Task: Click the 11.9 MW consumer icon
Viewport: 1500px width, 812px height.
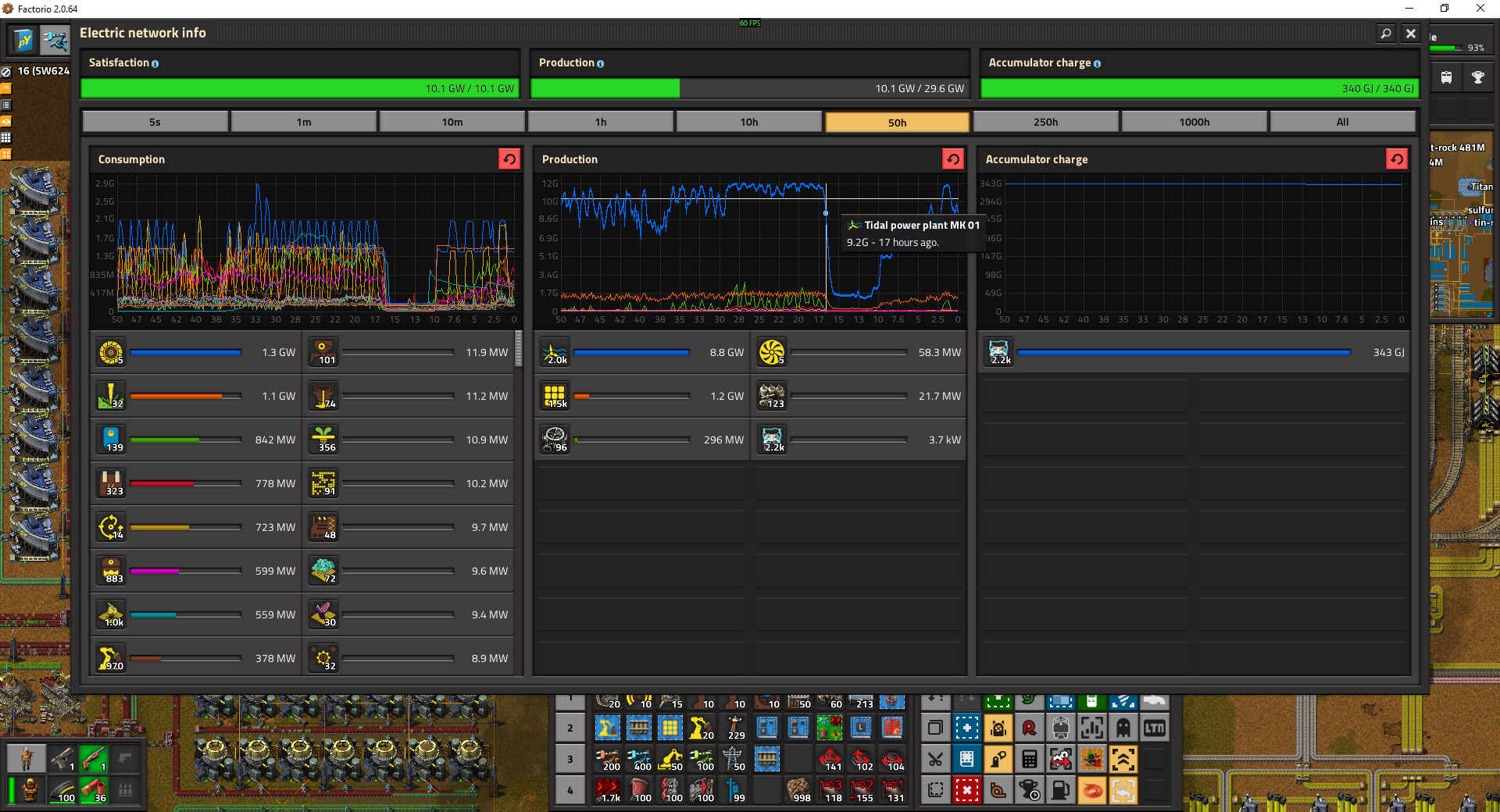Action: coord(323,353)
